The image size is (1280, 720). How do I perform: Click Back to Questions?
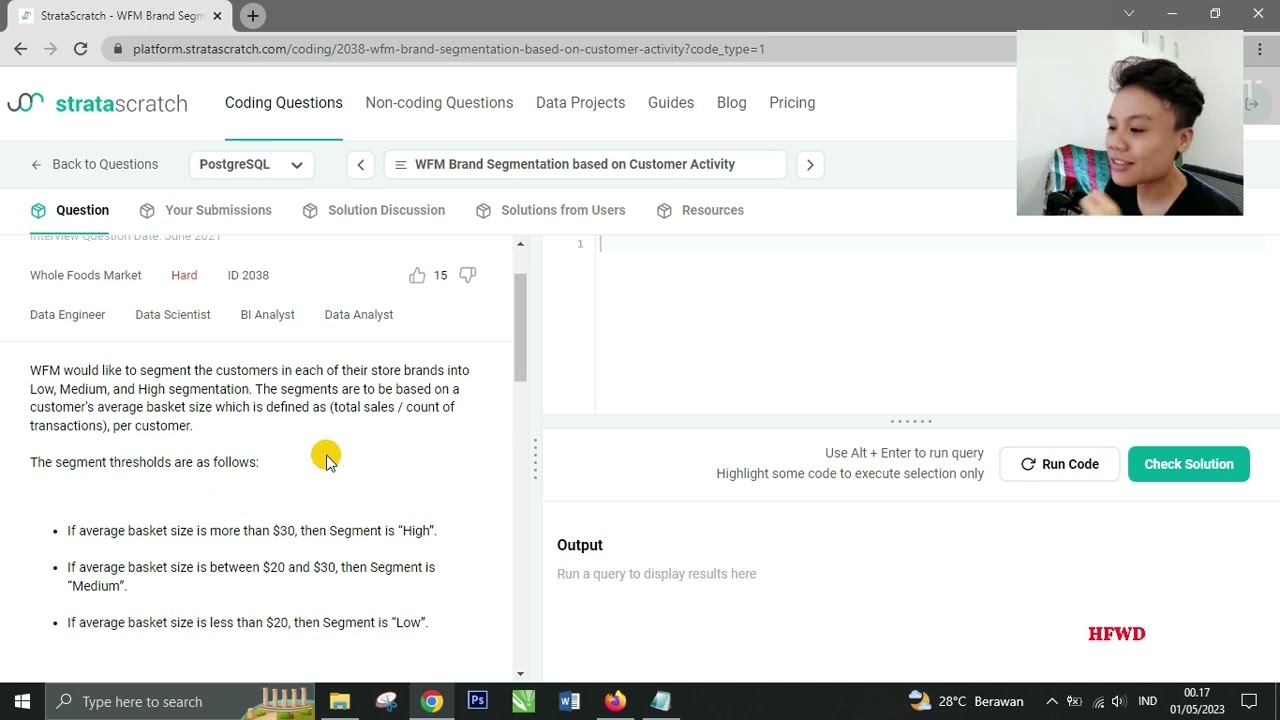(94, 164)
